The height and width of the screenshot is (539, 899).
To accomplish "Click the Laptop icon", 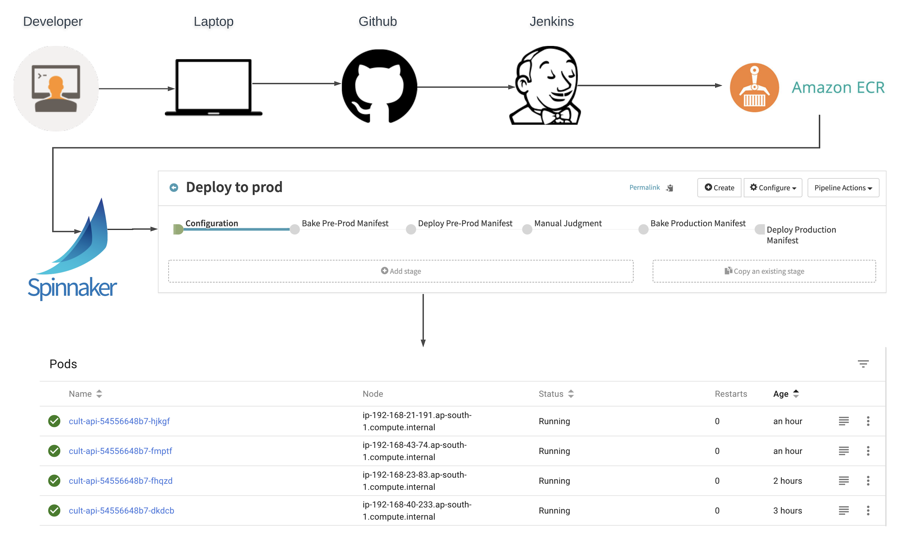I will click(213, 87).
